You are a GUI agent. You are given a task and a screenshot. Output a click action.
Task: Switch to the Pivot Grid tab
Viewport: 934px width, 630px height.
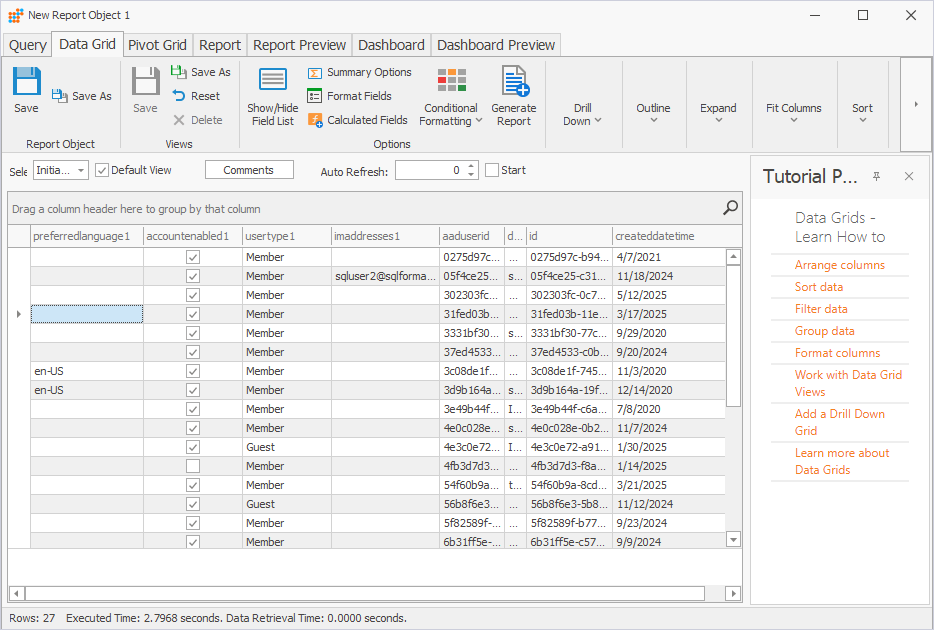click(157, 44)
